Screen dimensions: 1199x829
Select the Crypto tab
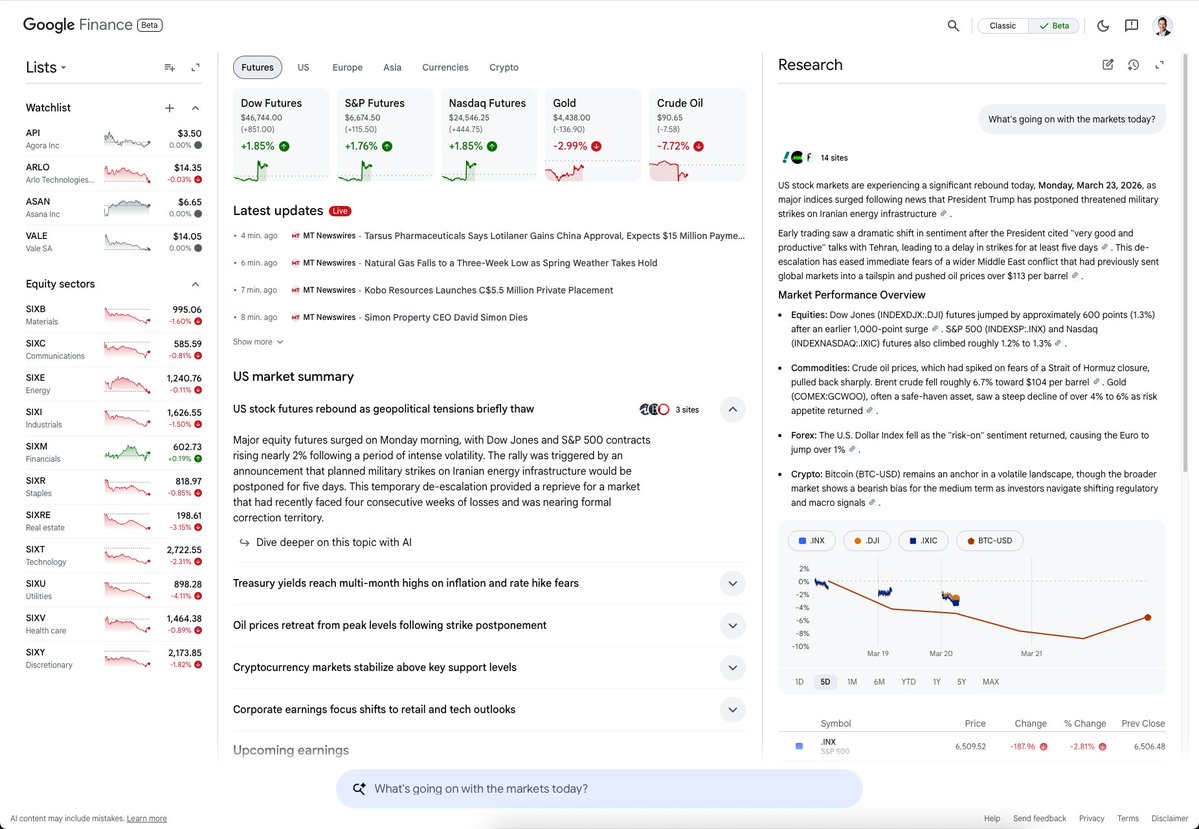[504, 67]
